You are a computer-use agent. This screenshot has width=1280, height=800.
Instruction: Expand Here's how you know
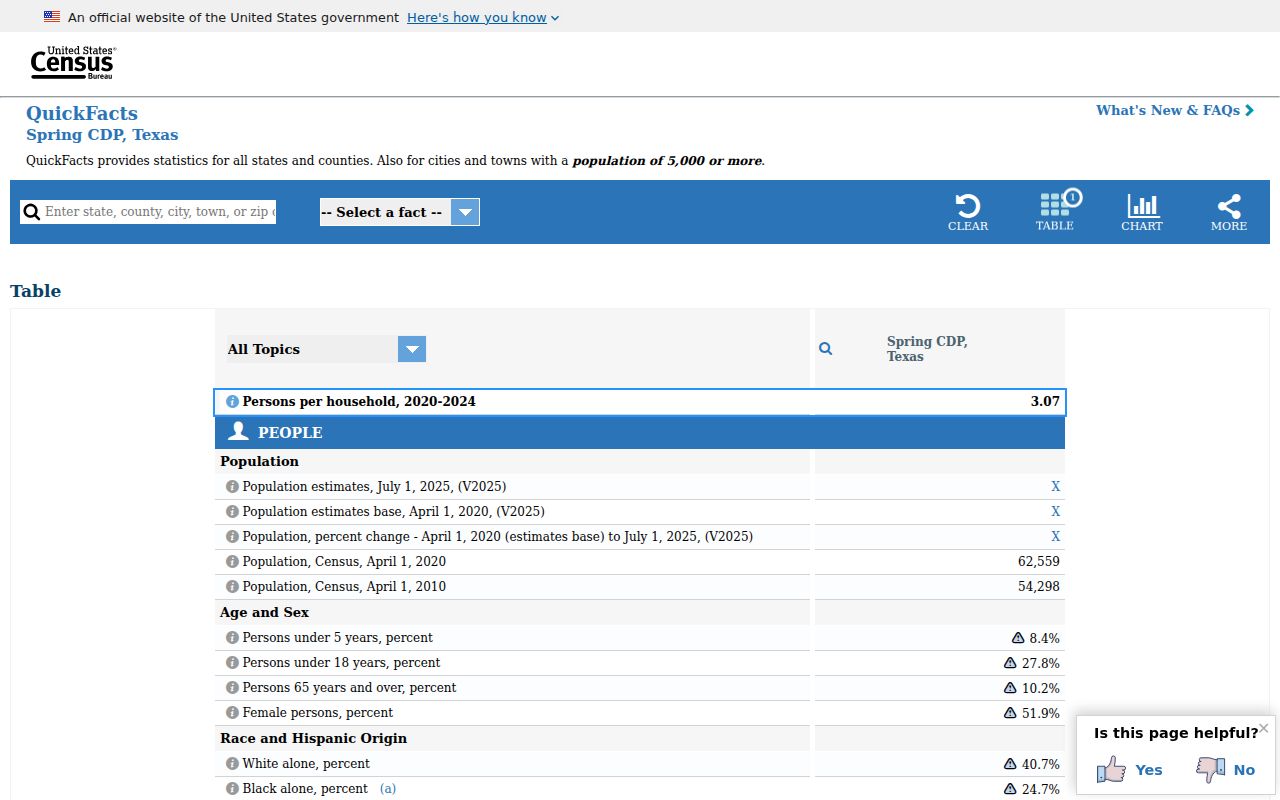tap(483, 17)
